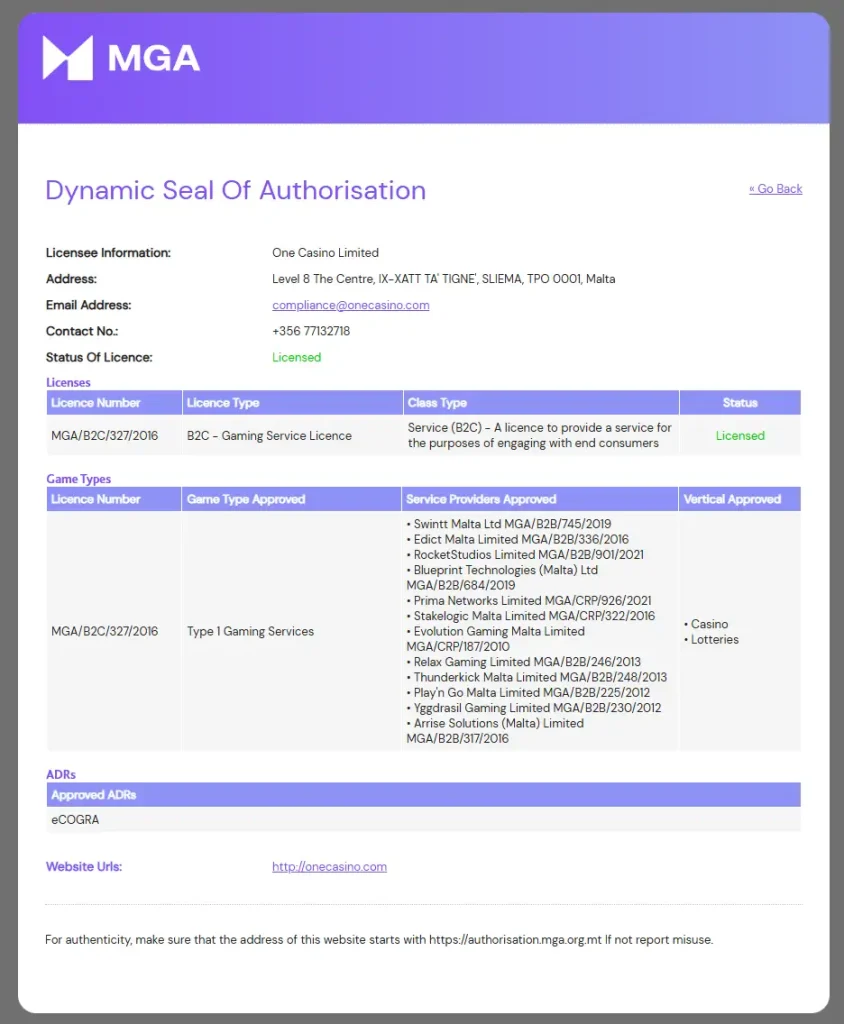Select the Yggdrasil Gaming Limited provider entry
Viewport: 844px width, 1024px height.
[534, 708]
